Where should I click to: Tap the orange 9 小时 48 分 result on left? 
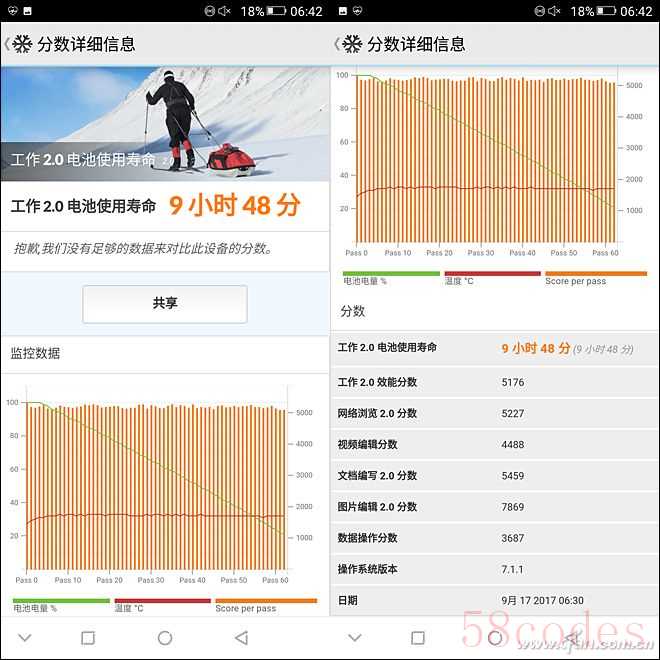click(x=235, y=205)
